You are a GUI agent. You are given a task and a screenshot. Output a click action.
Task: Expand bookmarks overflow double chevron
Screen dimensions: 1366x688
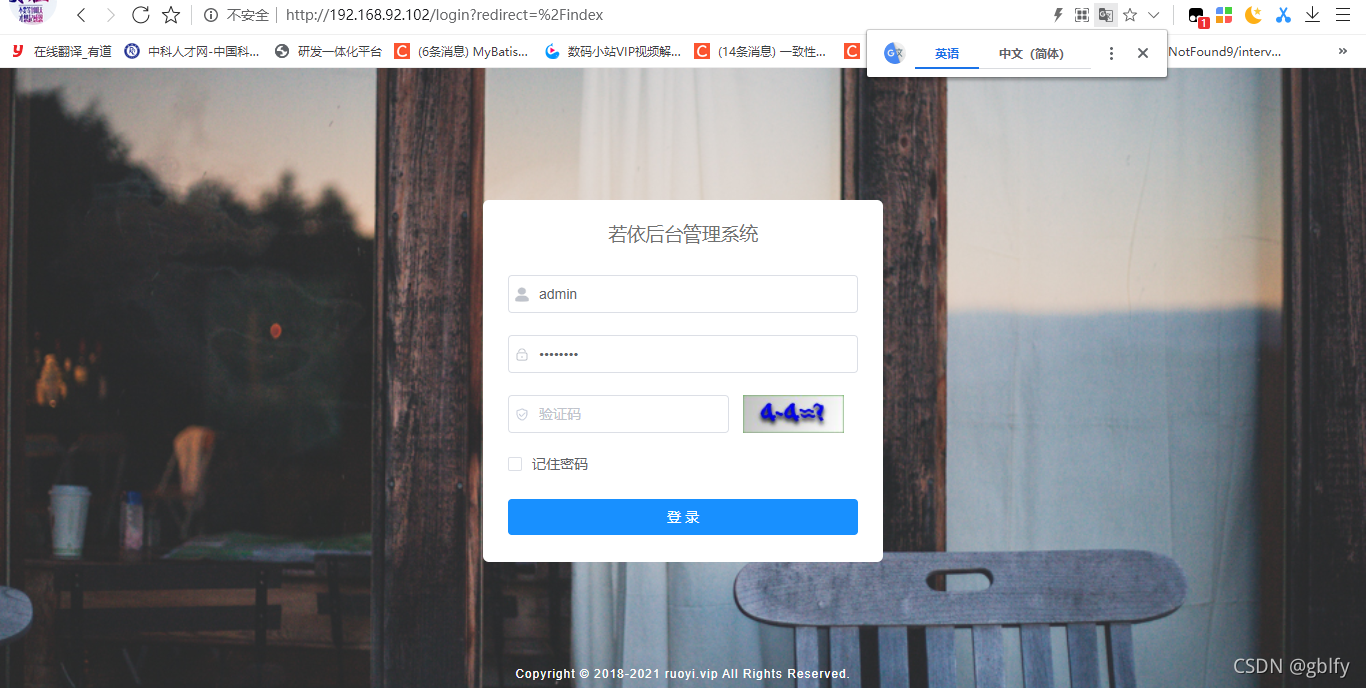tap(1342, 51)
